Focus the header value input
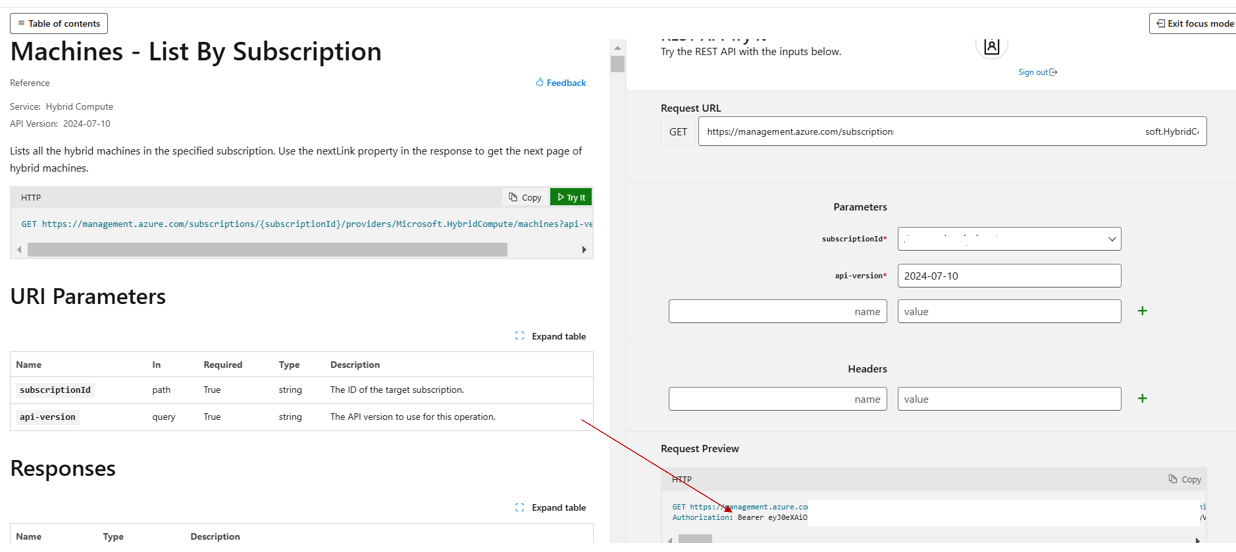The height and width of the screenshot is (552, 1236). click(1009, 398)
